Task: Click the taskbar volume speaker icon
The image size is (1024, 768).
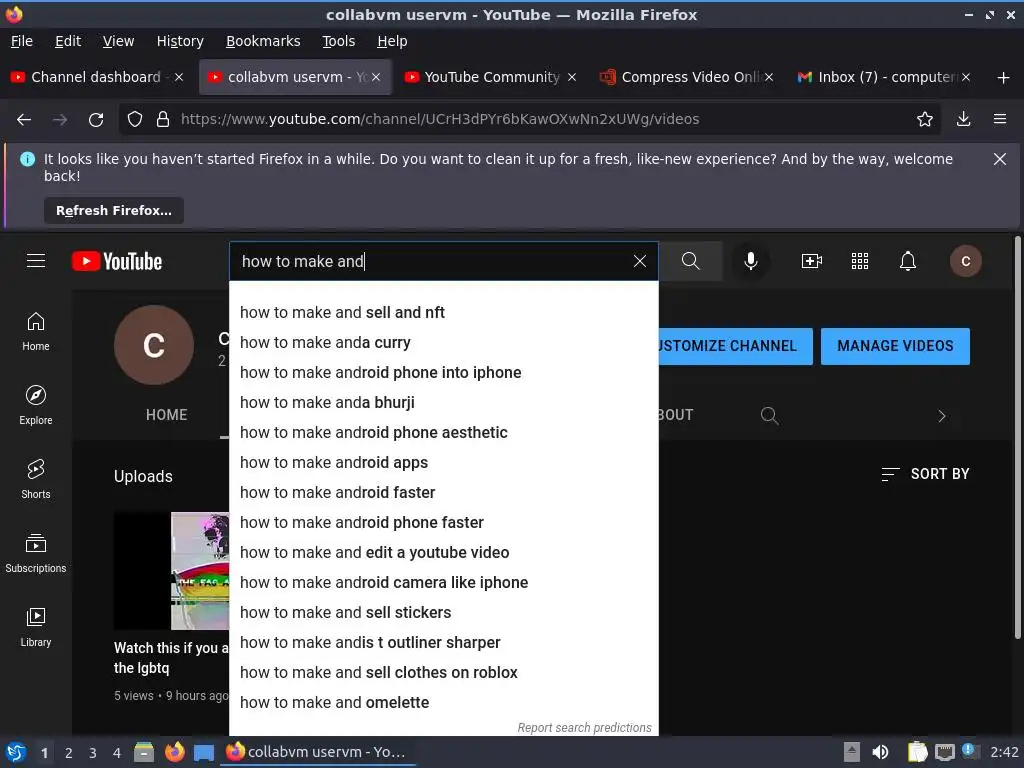Action: tap(880, 752)
